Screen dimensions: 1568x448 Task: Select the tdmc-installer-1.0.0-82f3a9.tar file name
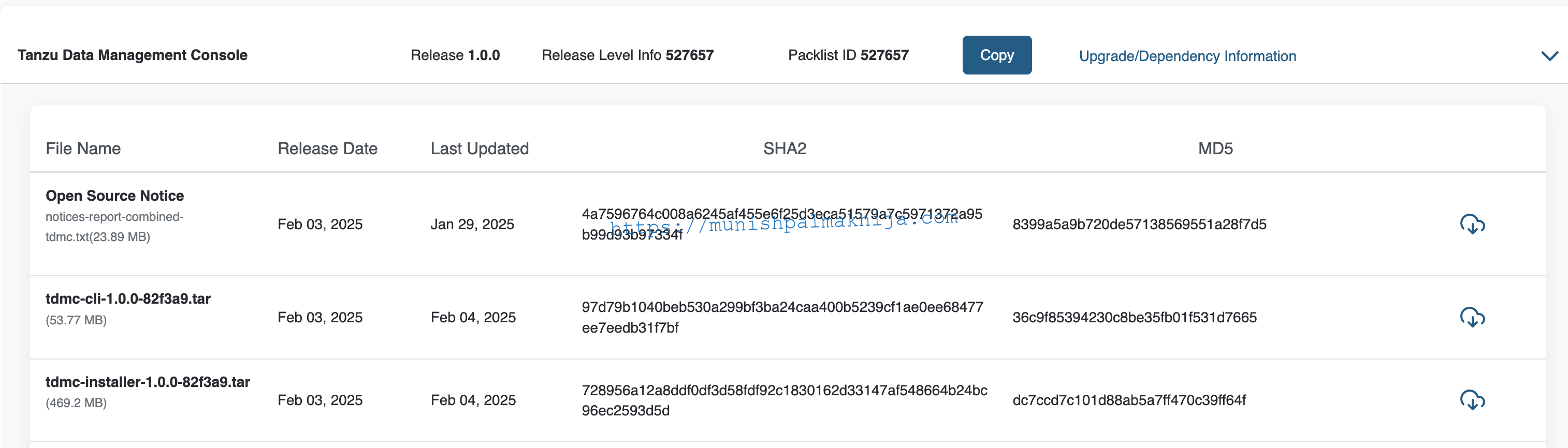point(148,382)
